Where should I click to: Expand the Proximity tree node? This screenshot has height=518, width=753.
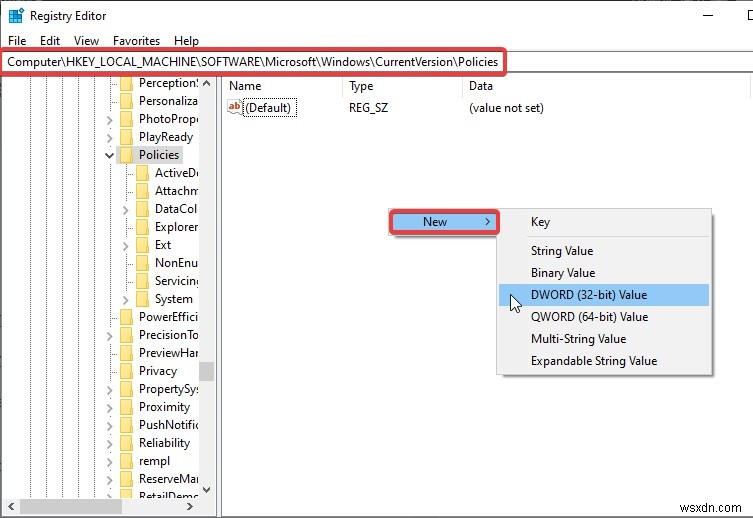tap(109, 408)
